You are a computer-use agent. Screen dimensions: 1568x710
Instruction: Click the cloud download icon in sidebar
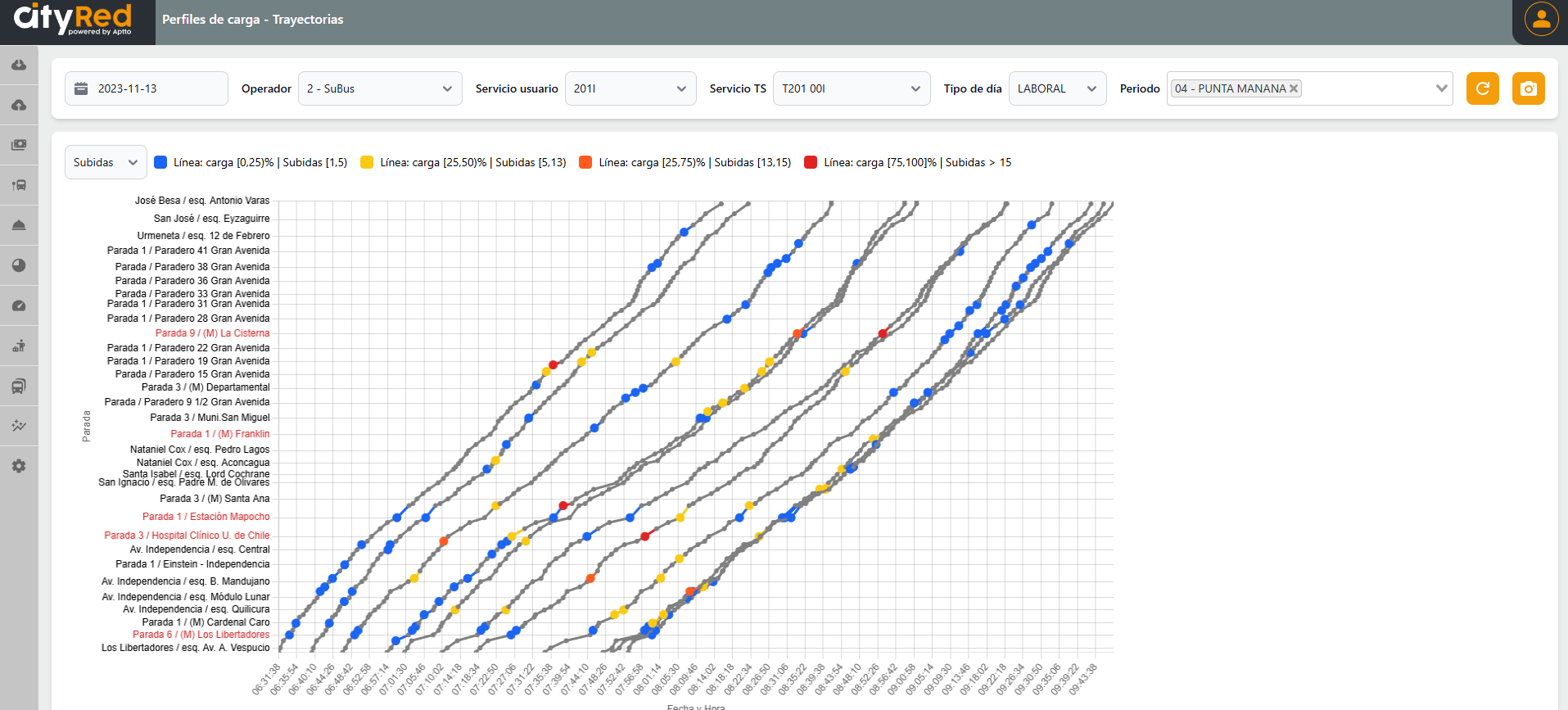pos(19,65)
